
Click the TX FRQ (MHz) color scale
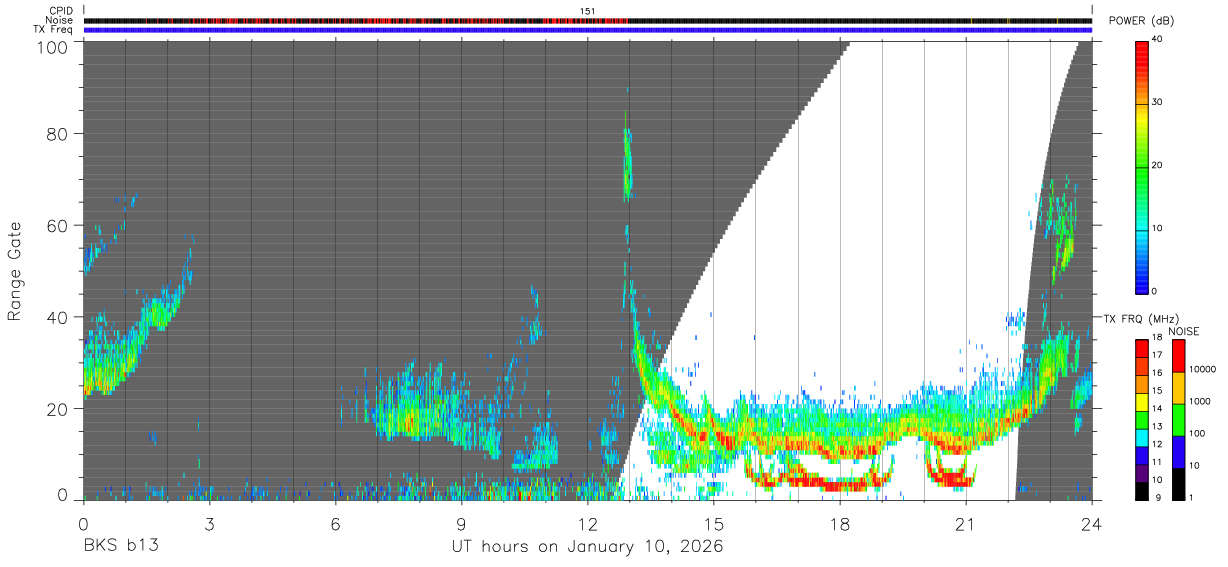(1141, 419)
